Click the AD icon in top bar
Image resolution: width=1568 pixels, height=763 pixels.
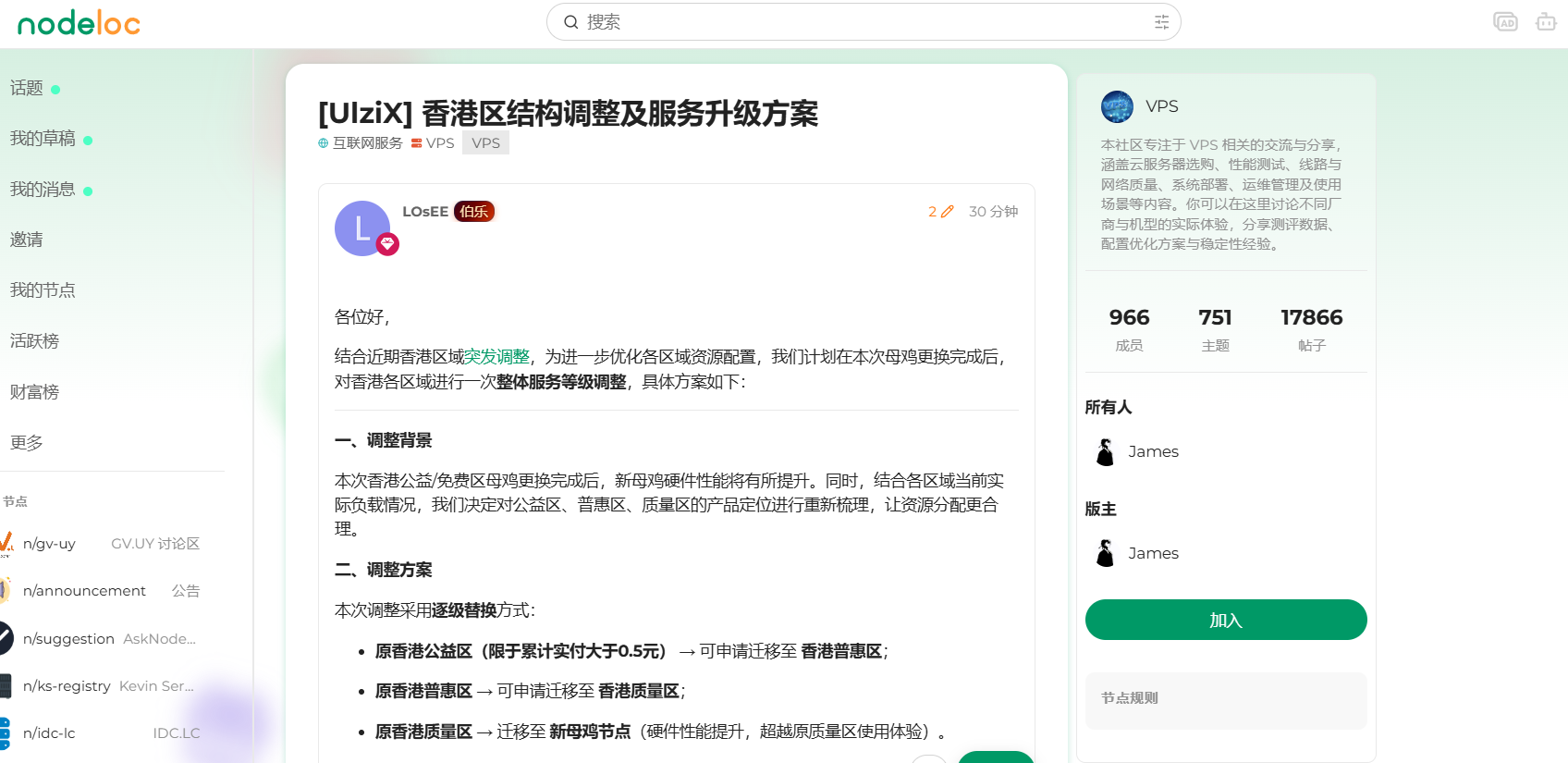tap(1505, 22)
